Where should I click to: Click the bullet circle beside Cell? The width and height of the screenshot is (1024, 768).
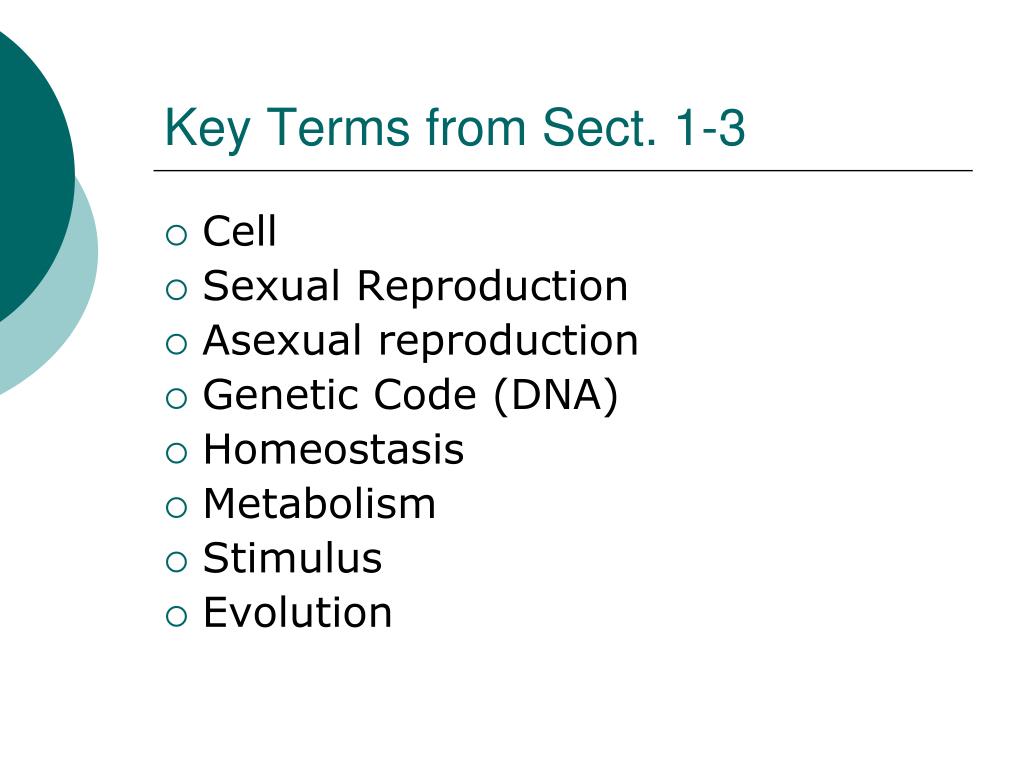pos(176,235)
